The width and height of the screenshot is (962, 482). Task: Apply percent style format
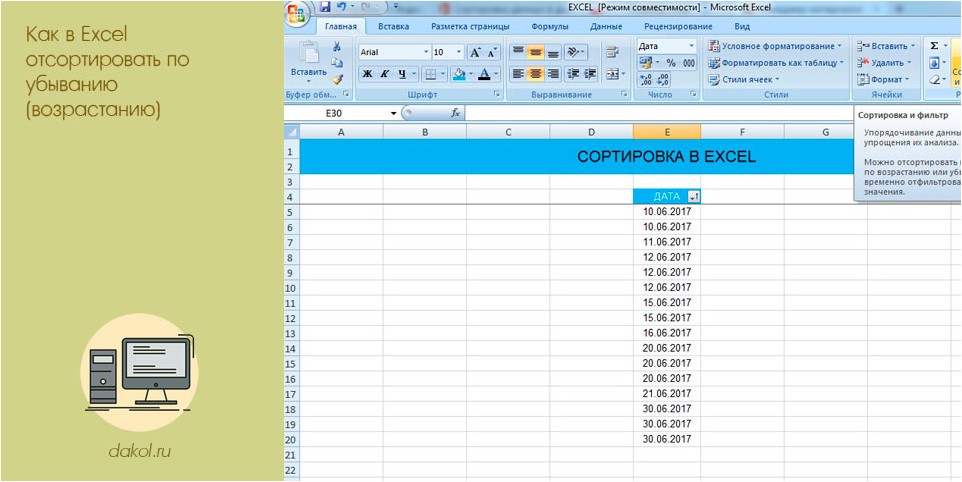point(671,63)
